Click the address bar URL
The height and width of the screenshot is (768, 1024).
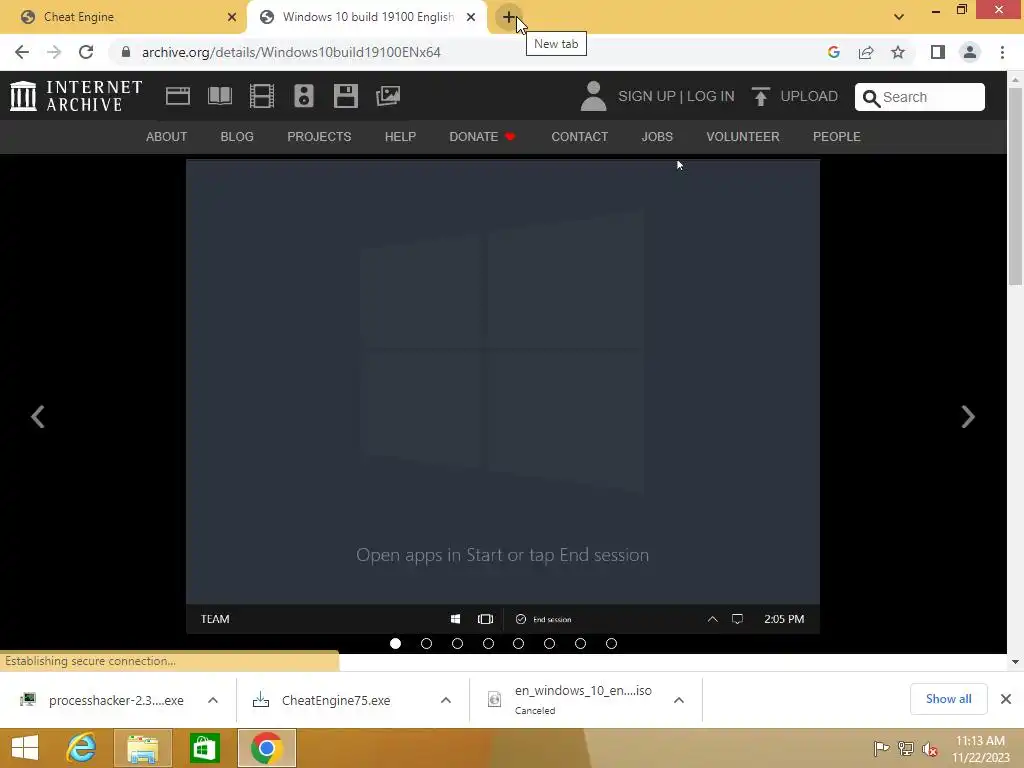[x=291, y=52]
